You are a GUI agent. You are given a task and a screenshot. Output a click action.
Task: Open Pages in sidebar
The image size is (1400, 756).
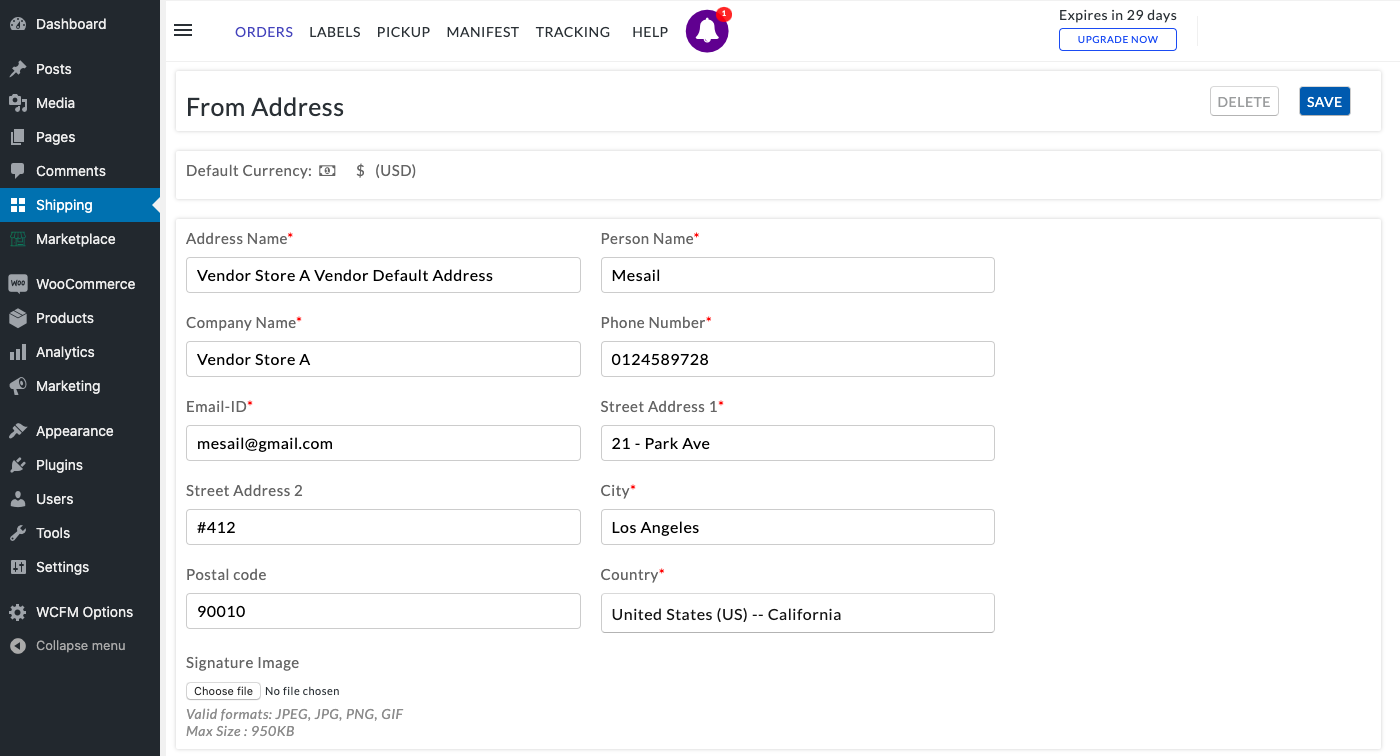point(80,137)
